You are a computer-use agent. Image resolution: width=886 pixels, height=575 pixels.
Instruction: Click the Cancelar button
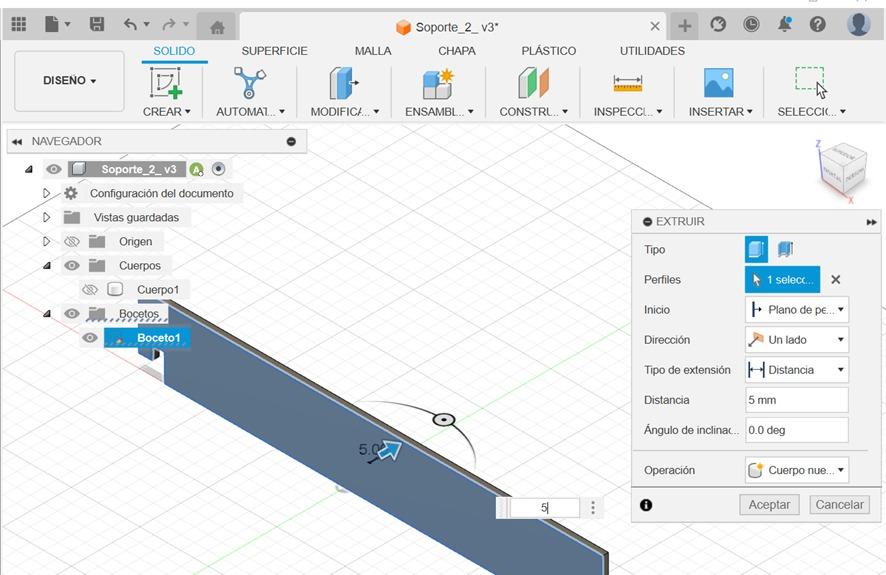click(839, 505)
